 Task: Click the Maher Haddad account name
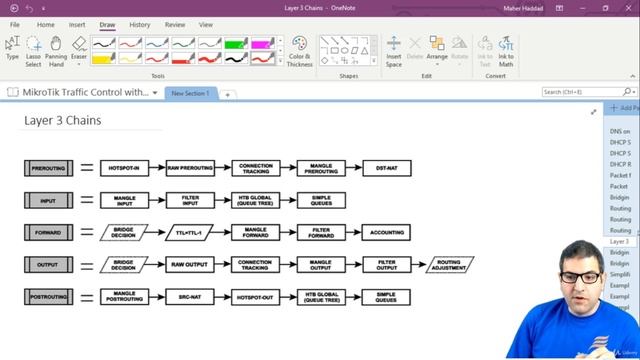[x=523, y=8]
